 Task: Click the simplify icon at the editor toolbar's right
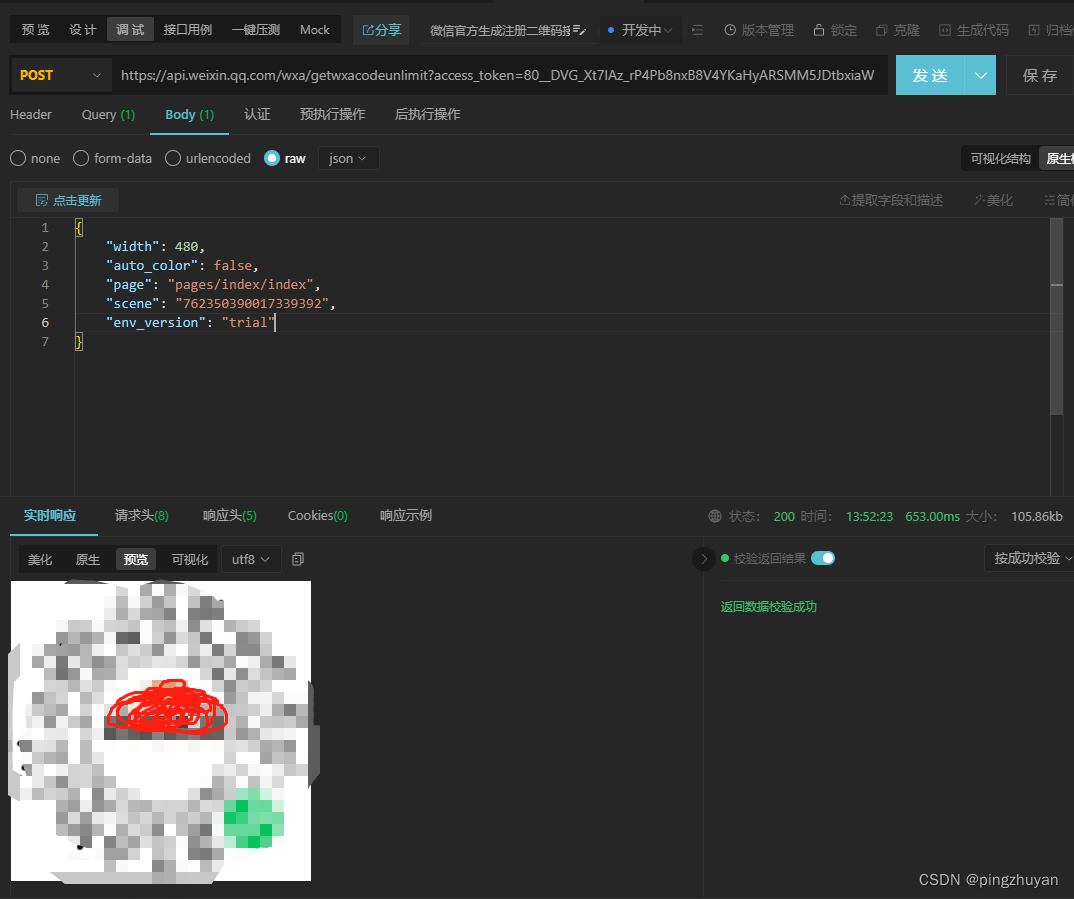click(1049, 200)
